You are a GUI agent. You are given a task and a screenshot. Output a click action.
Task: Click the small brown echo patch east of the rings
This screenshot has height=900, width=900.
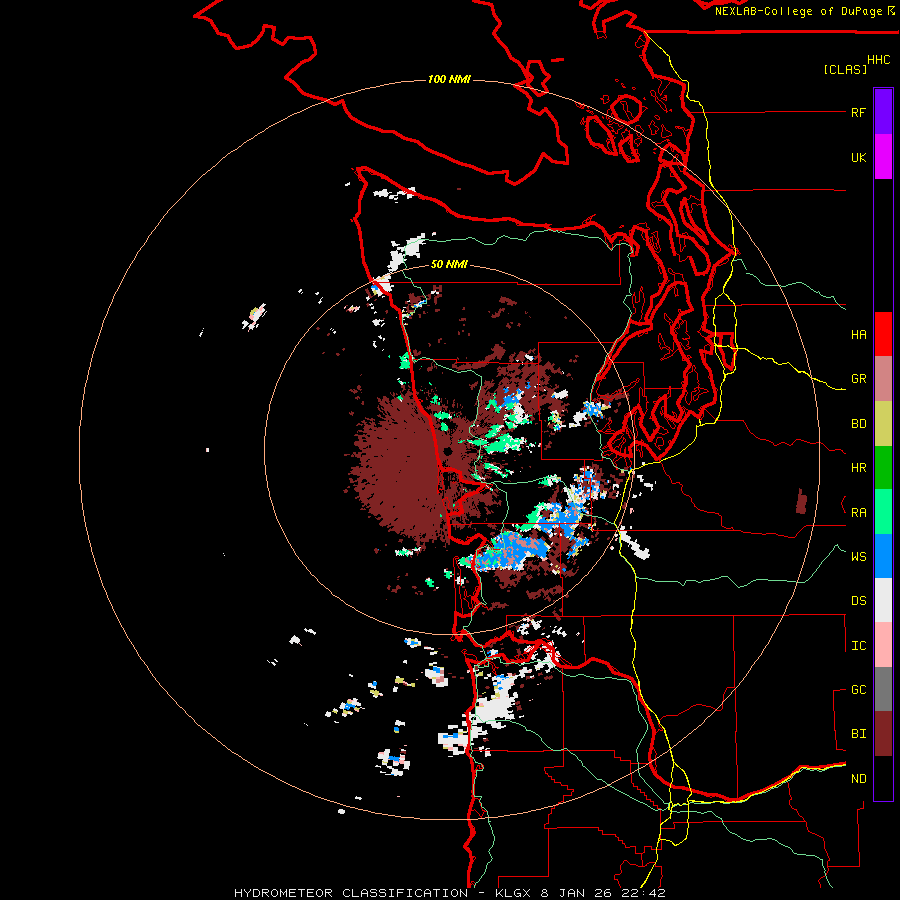(801, 502)
